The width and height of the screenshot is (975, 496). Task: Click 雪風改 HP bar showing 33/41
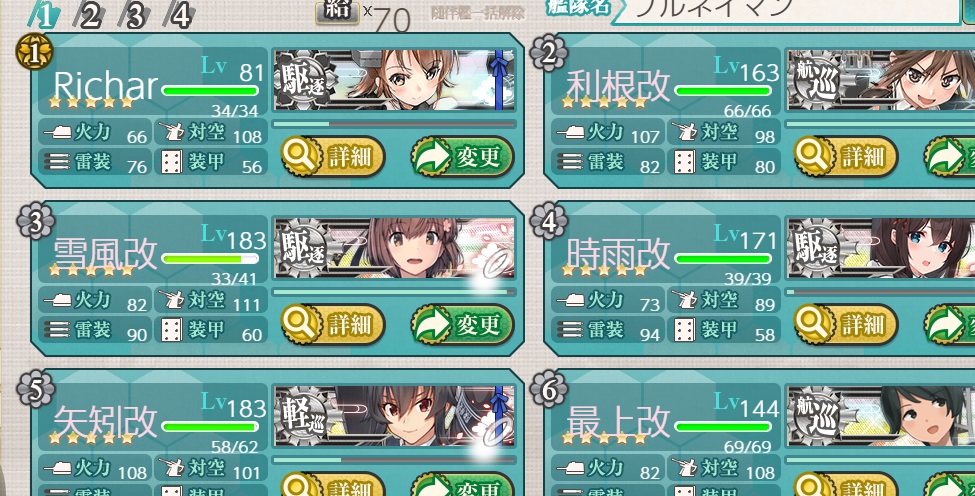tap(210, 259)
